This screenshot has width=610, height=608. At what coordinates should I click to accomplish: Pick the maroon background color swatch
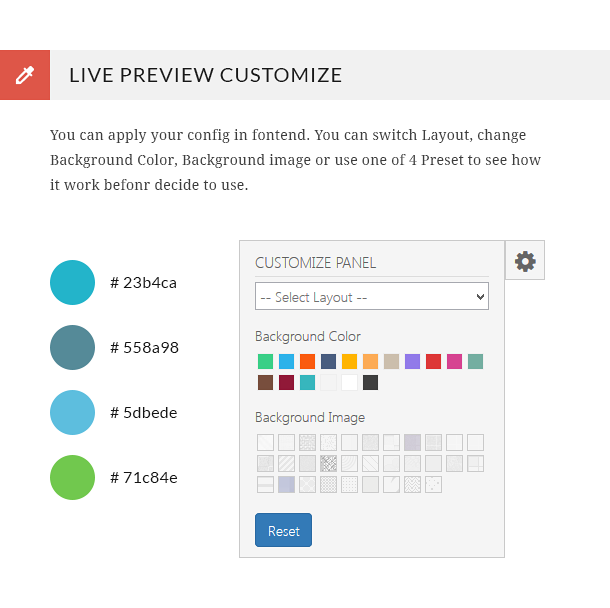pos(286,382)
